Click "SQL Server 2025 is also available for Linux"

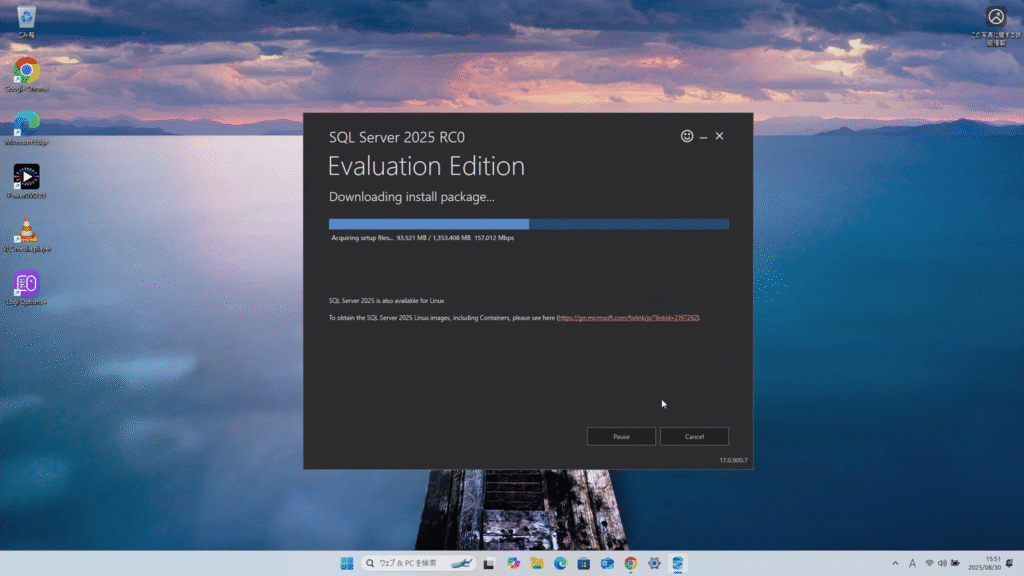click(x=387, y=301)
